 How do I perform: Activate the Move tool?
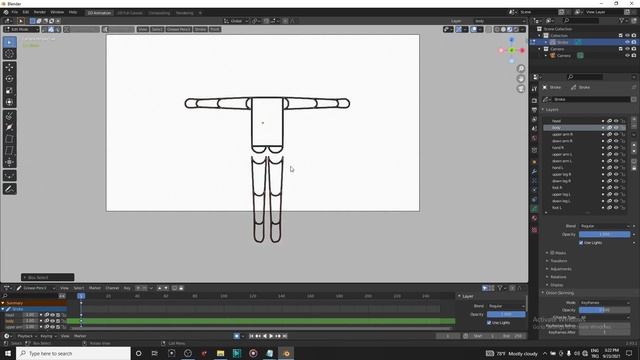click(10, 67)
